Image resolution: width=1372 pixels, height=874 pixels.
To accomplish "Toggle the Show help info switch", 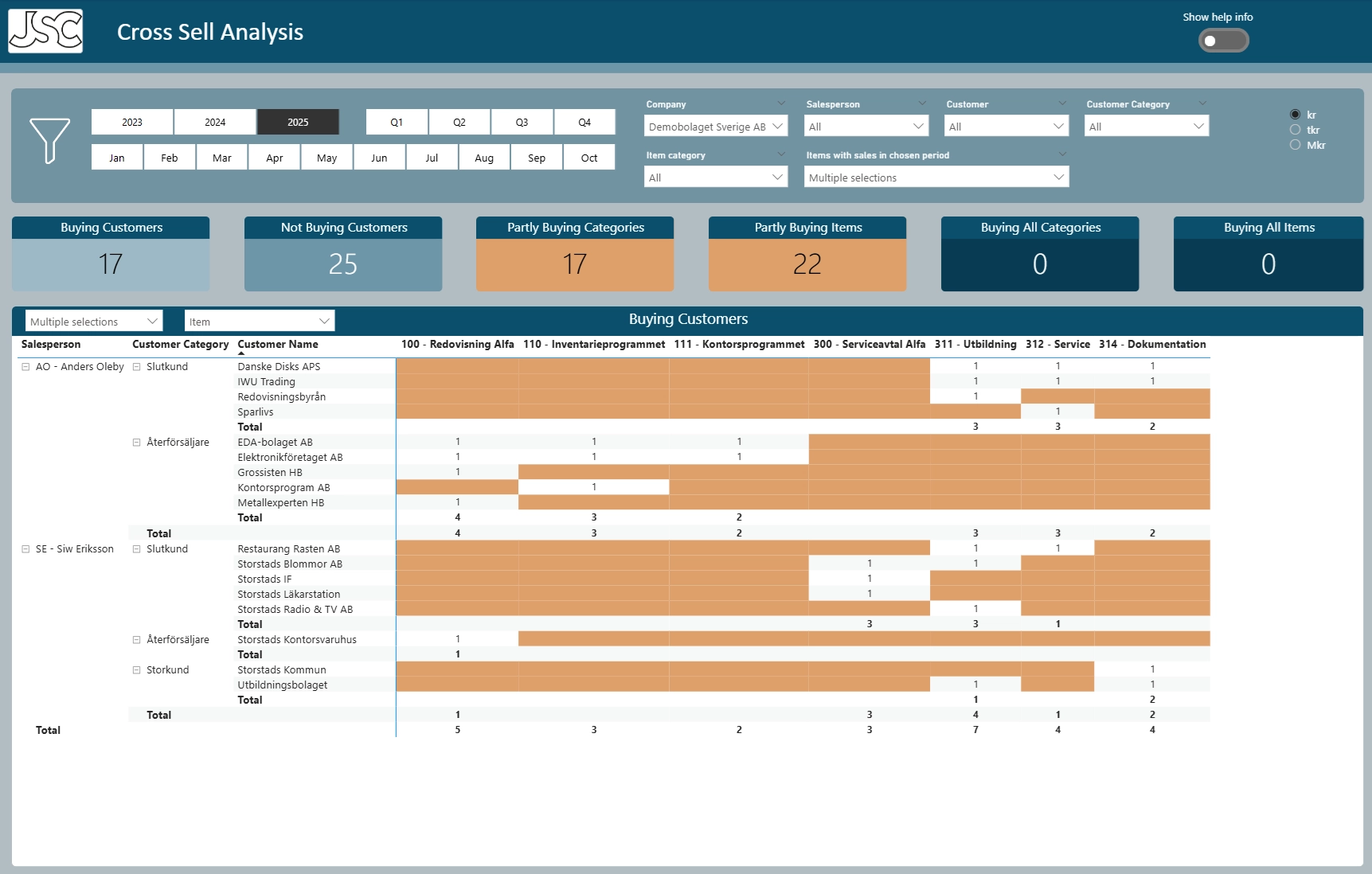I will pyautogui.click(x=1223, y=41).
